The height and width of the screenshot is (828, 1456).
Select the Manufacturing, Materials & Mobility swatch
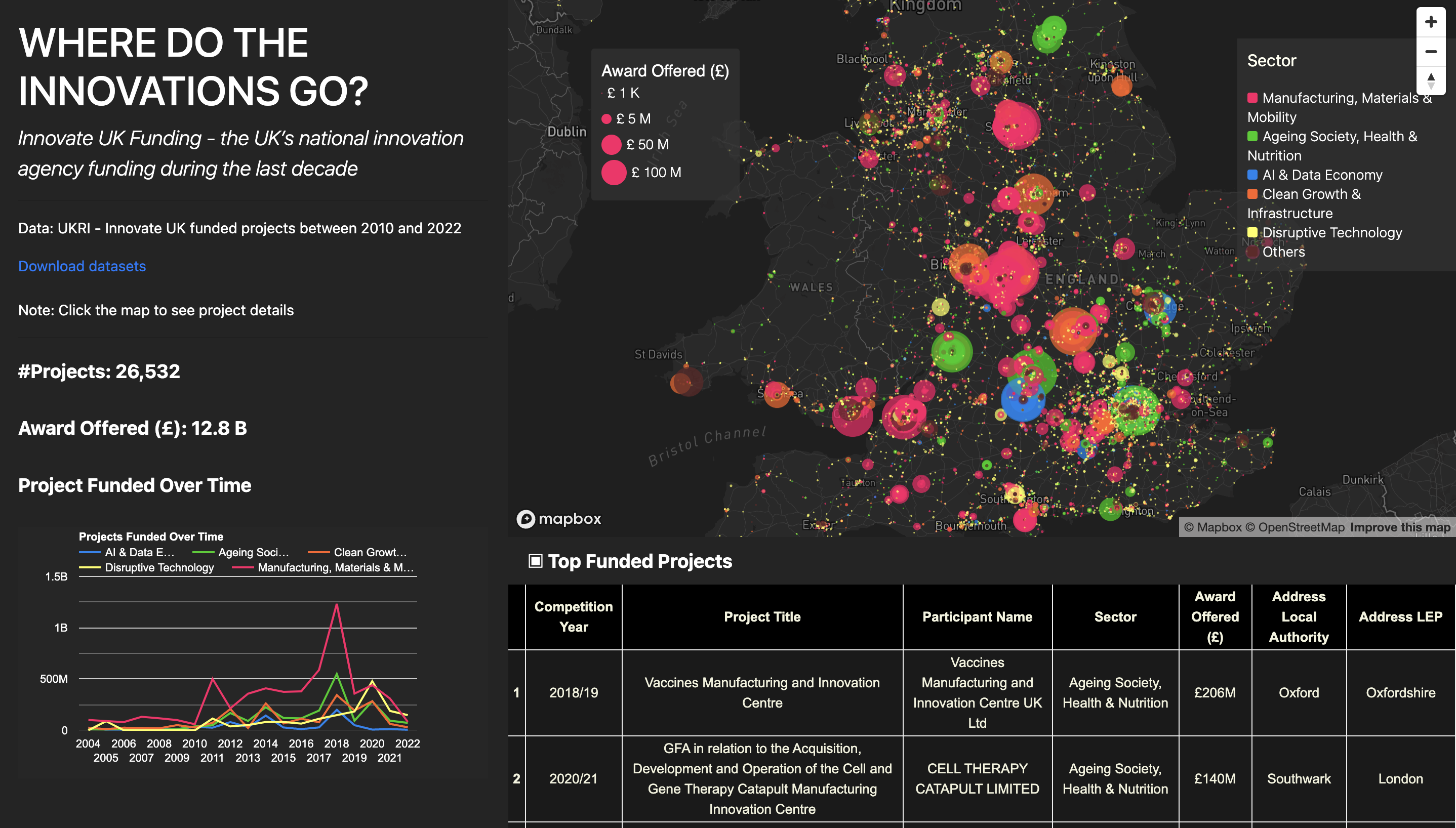(1252, 98)
